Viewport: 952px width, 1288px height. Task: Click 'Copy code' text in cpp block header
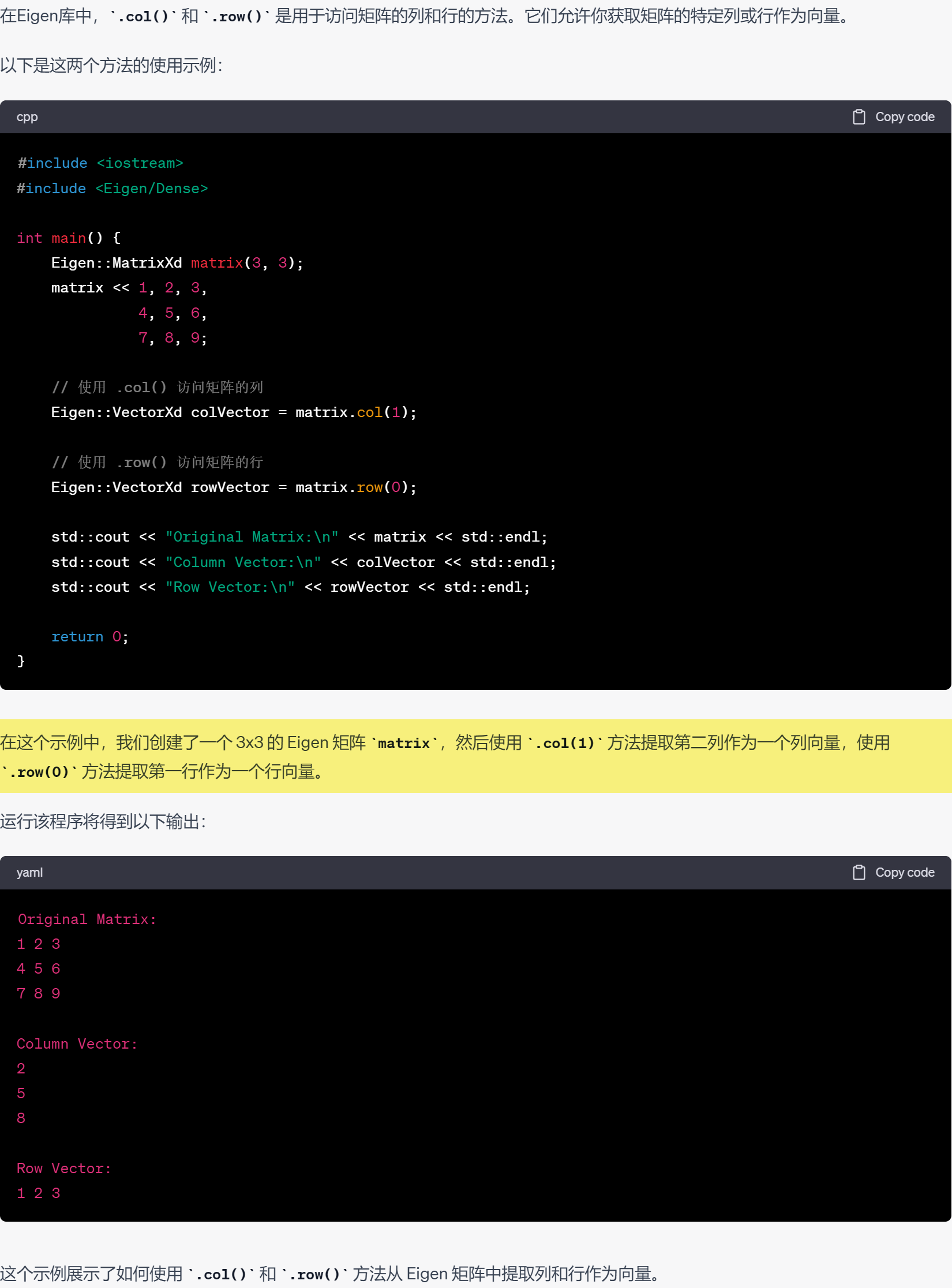click(905, 117)
